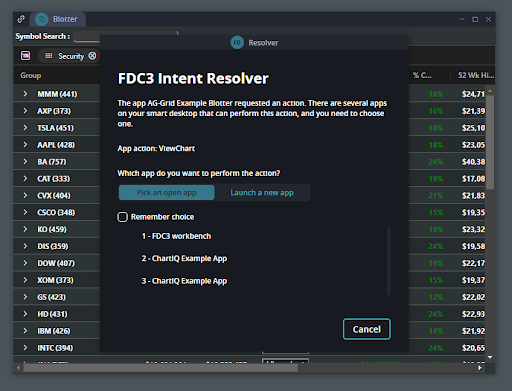Expand the DIS (359) group row

25,246
